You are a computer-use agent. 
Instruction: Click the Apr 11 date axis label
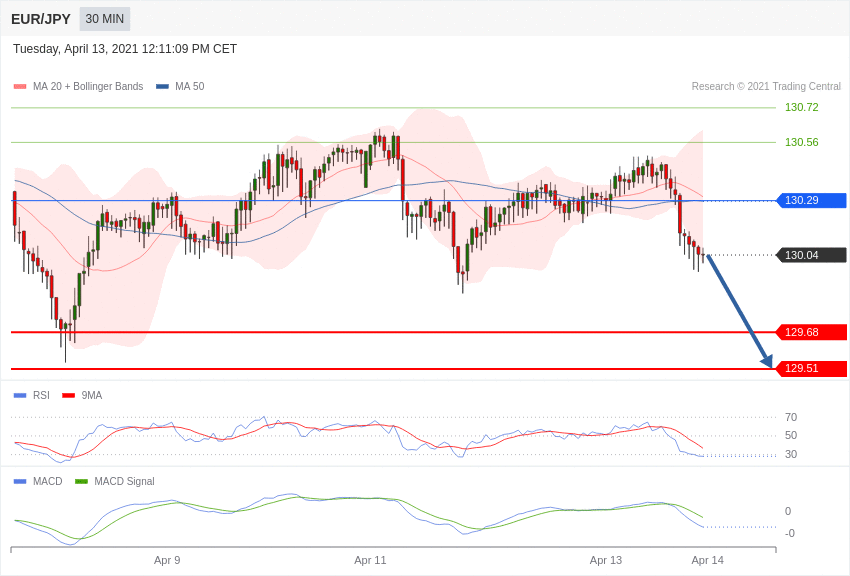(370, 560)
